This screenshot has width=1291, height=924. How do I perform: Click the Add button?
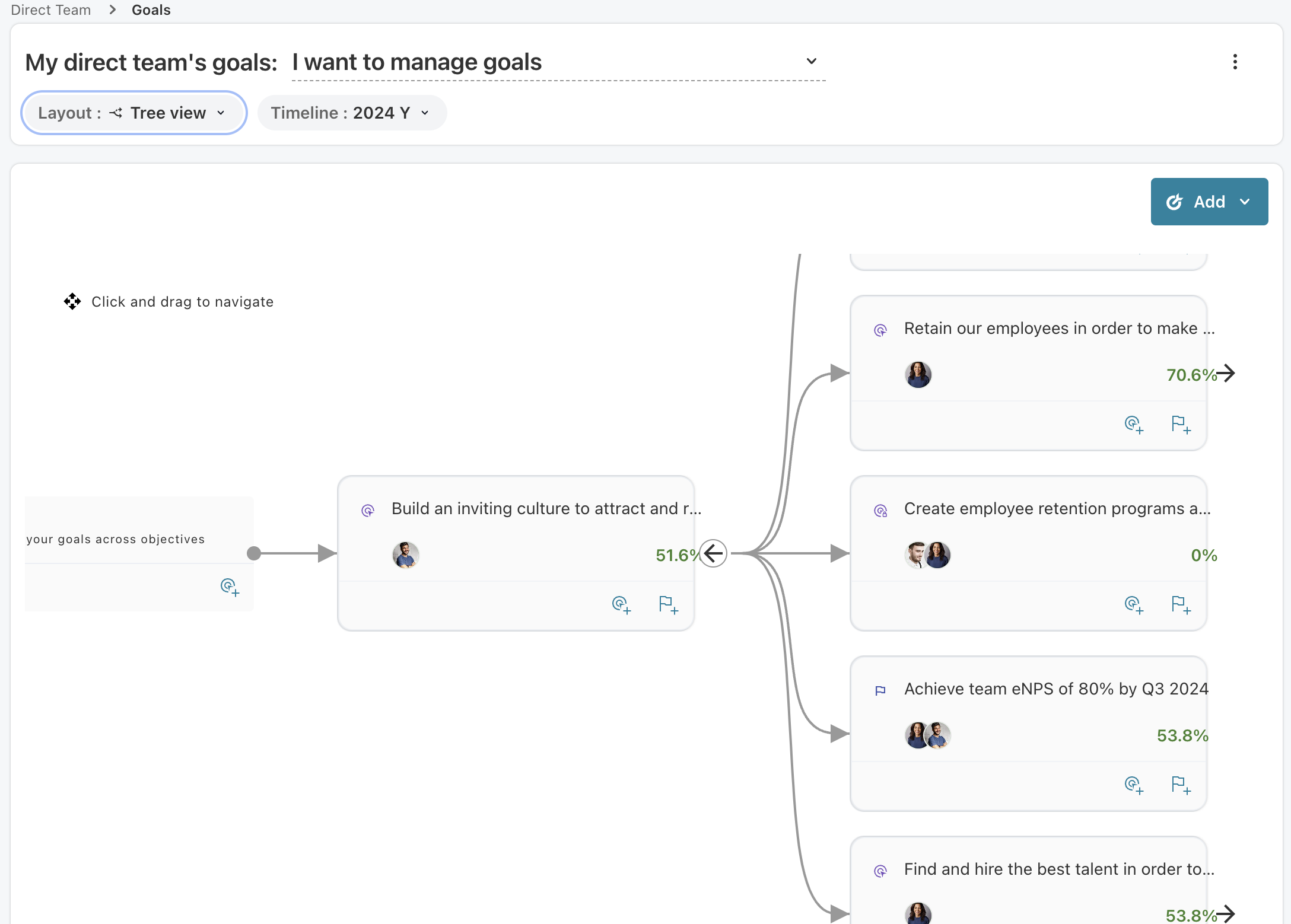tap(1209, 202)
